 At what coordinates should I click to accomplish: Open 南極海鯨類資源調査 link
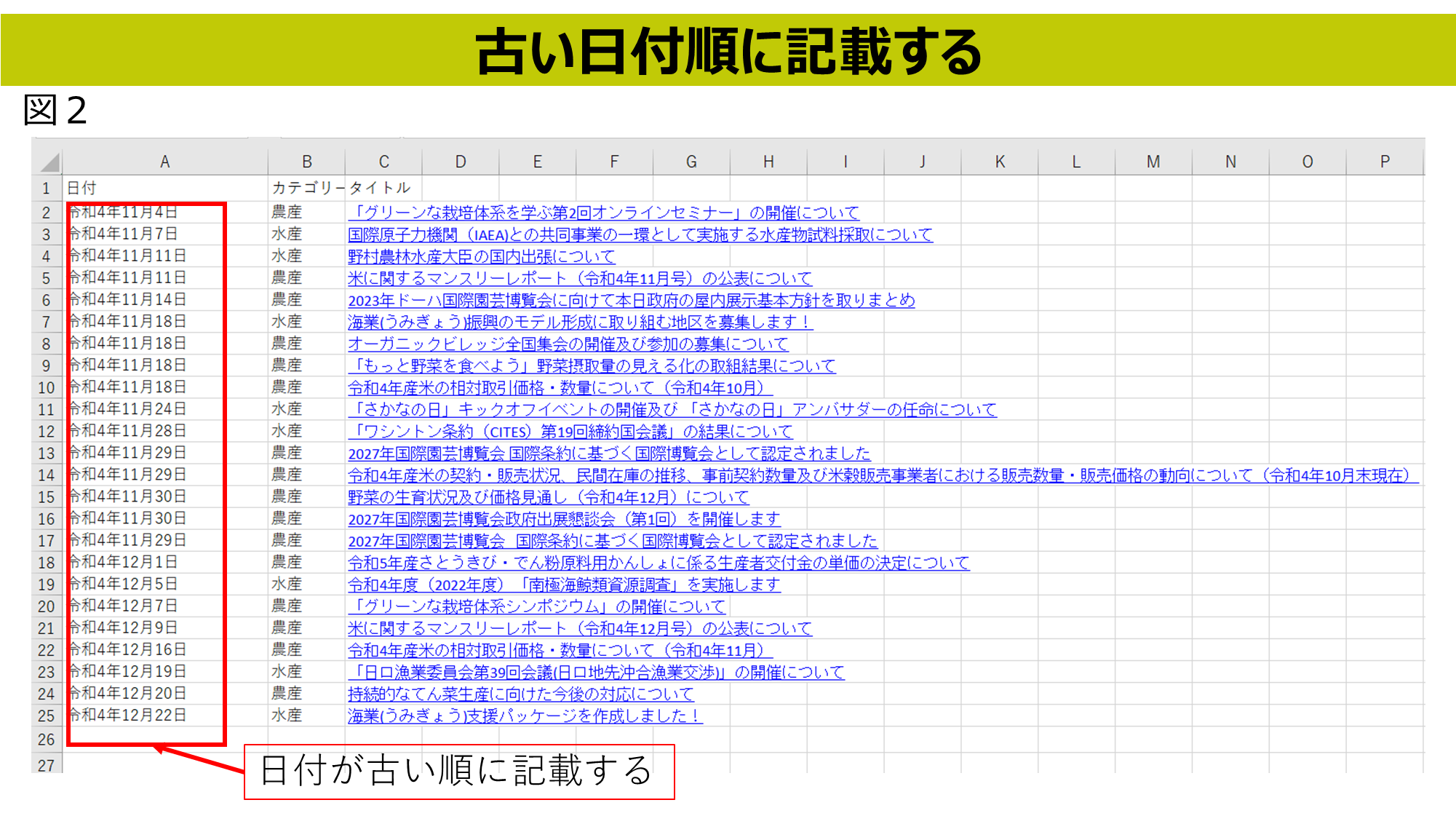(x=564, y=584)
